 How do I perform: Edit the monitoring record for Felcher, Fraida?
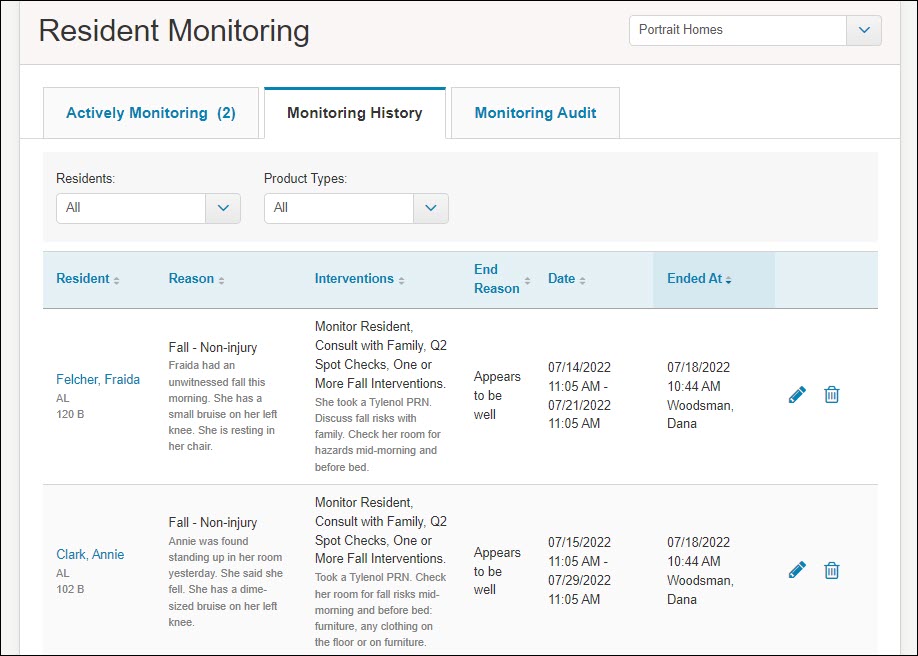[x=797, y=394]
